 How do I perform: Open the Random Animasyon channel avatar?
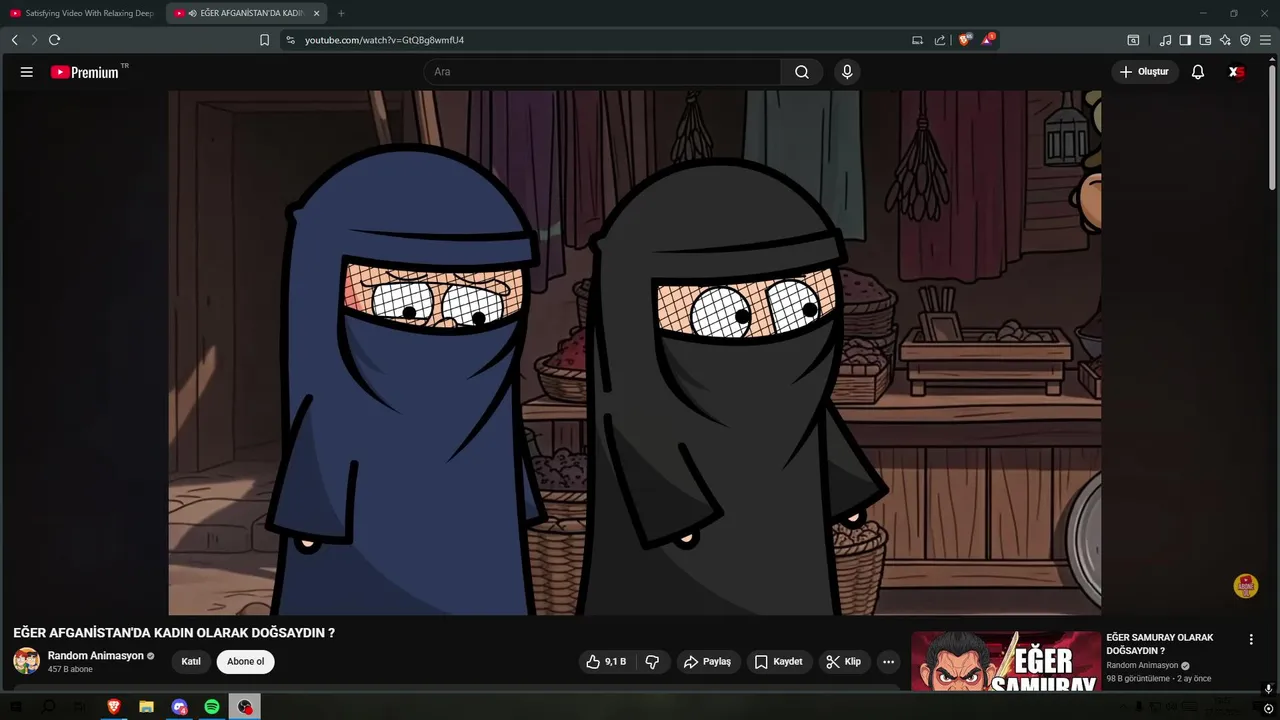tap(26, 661)
